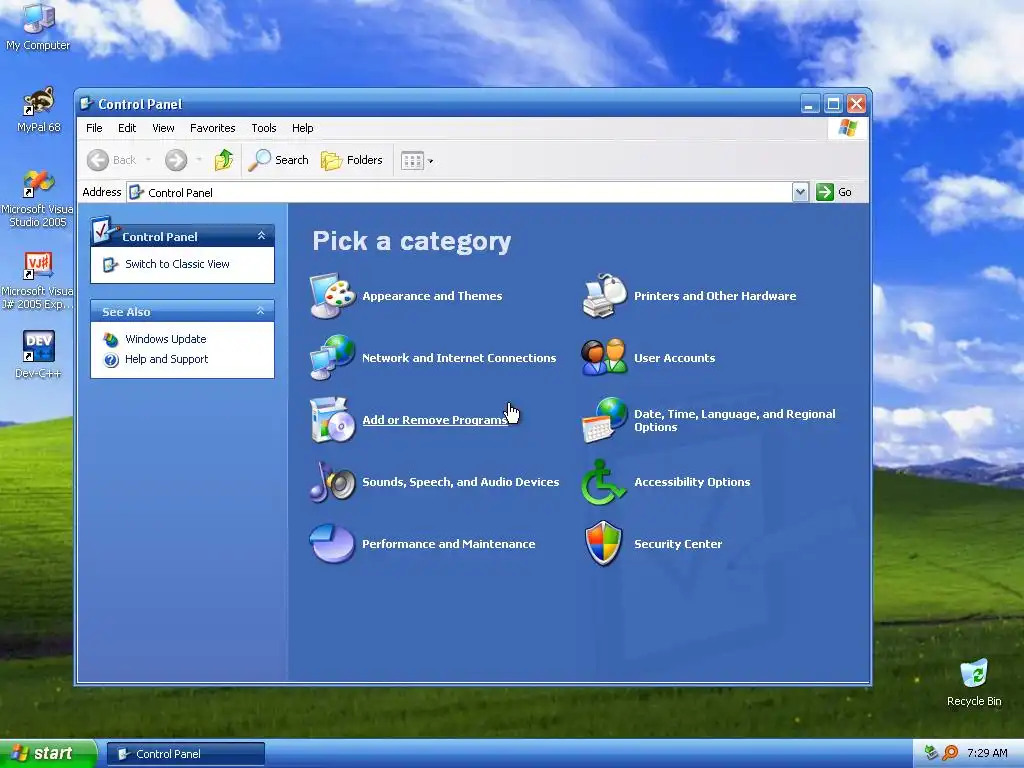
Task: Click the Windows Update icon in See Also
Action: pyautogui.click(x=111, y=340)
